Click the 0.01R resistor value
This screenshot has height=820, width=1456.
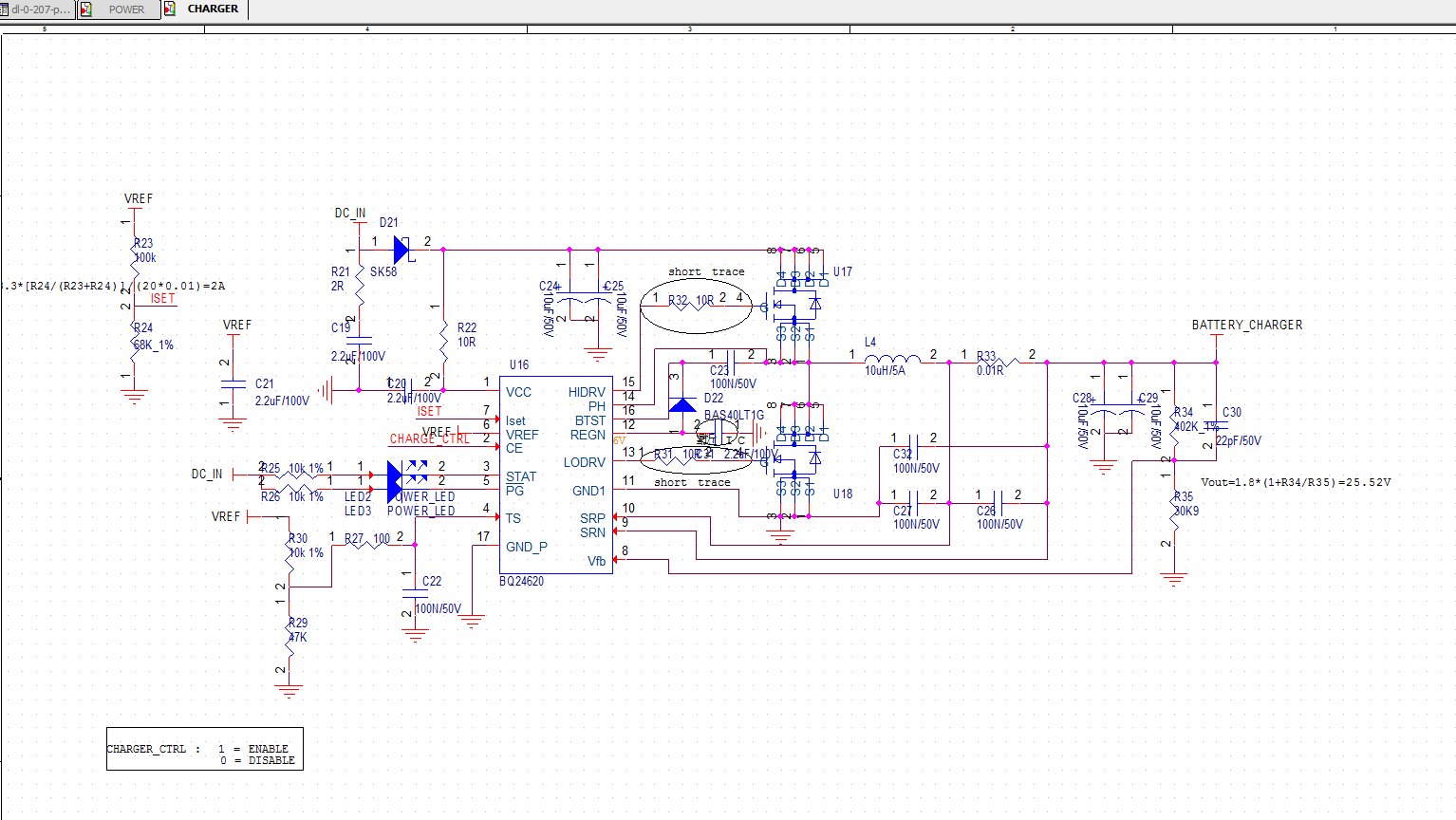(990, 370)
